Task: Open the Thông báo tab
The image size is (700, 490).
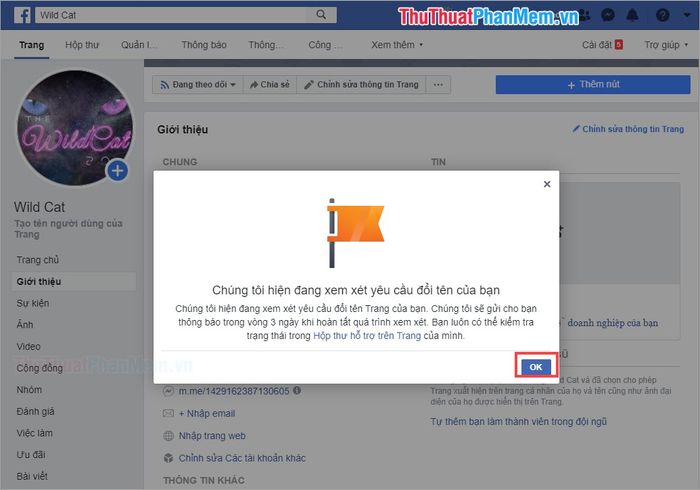Action: [x=204, y=45]
